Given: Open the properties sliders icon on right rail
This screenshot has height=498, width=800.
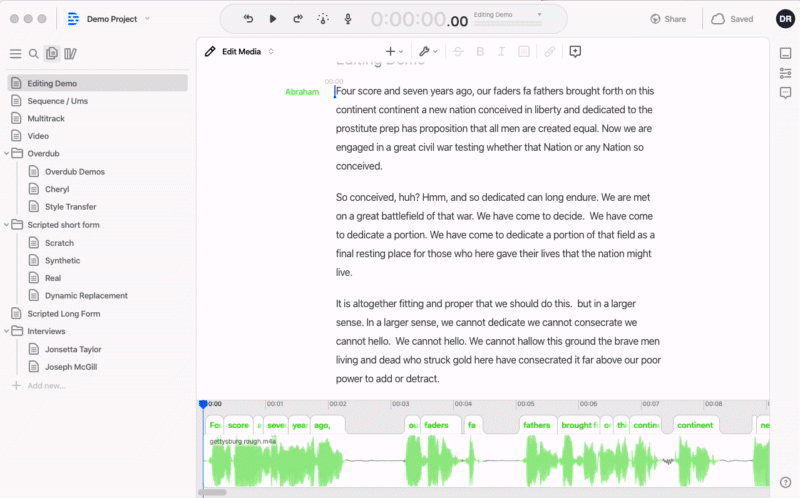Looking at the screenshot, I should tap(786, 73).
